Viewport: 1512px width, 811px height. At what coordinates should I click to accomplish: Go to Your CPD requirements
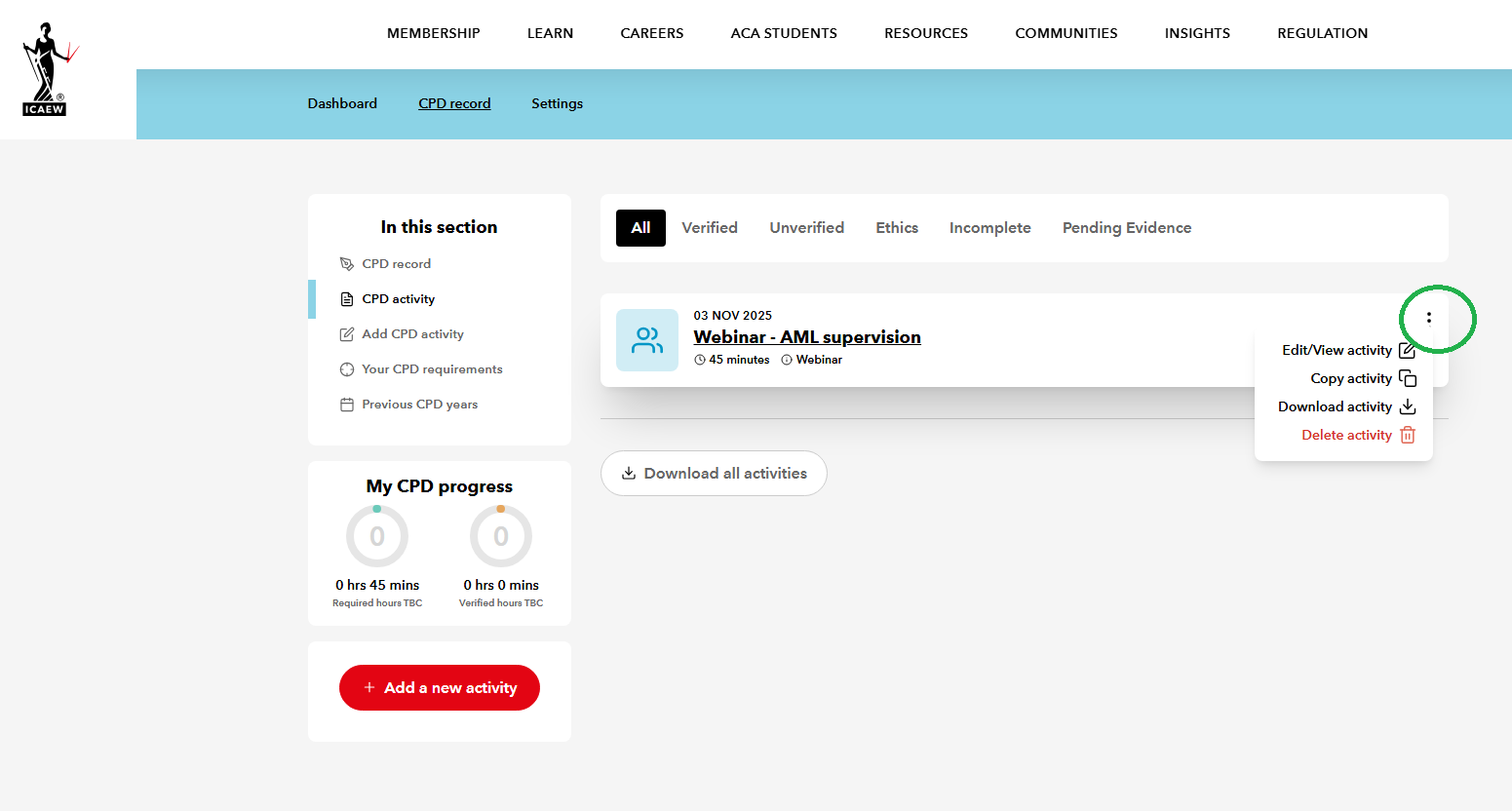(x=432, y=369)
